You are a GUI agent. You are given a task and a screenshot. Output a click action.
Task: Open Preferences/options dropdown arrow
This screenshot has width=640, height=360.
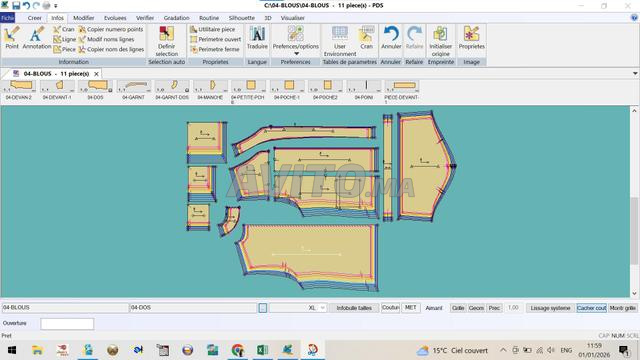[296, 53]
